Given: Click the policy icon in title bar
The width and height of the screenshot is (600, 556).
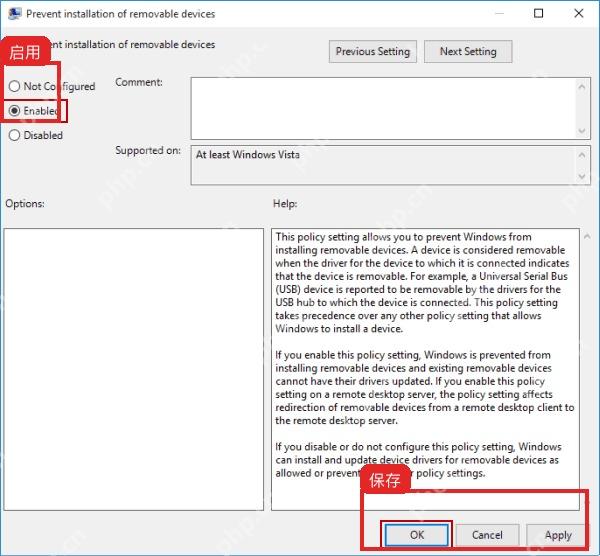Looking at the screenshot, I should [x=14, y=13].
